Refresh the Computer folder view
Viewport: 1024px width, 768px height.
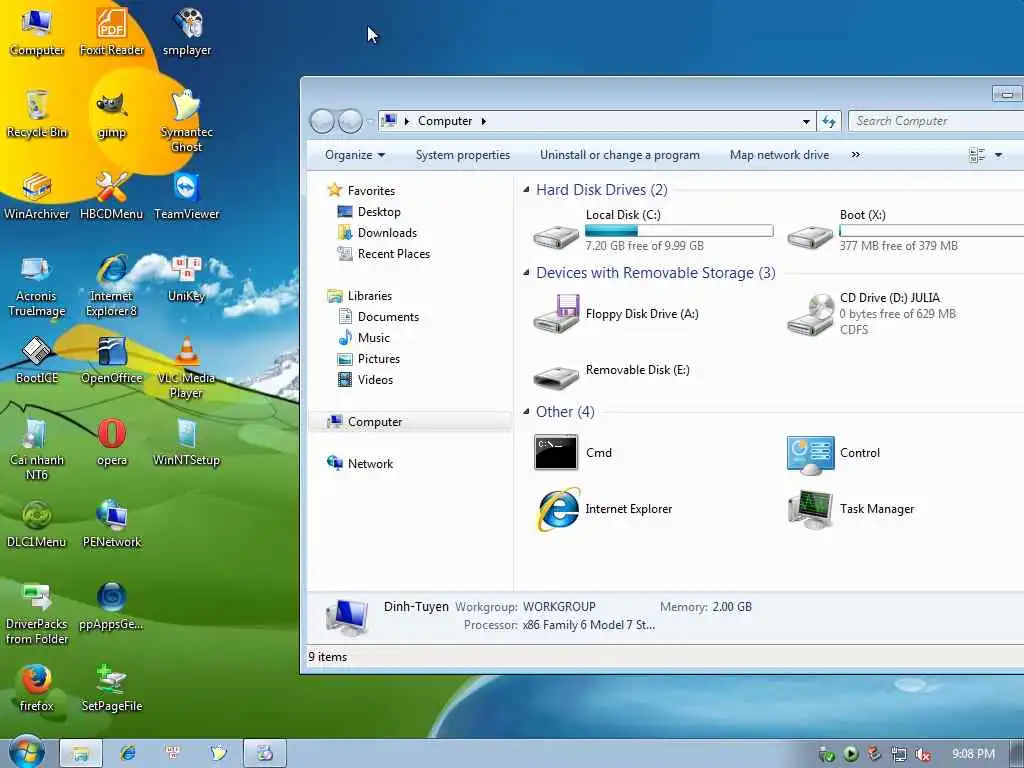point(829,121)
